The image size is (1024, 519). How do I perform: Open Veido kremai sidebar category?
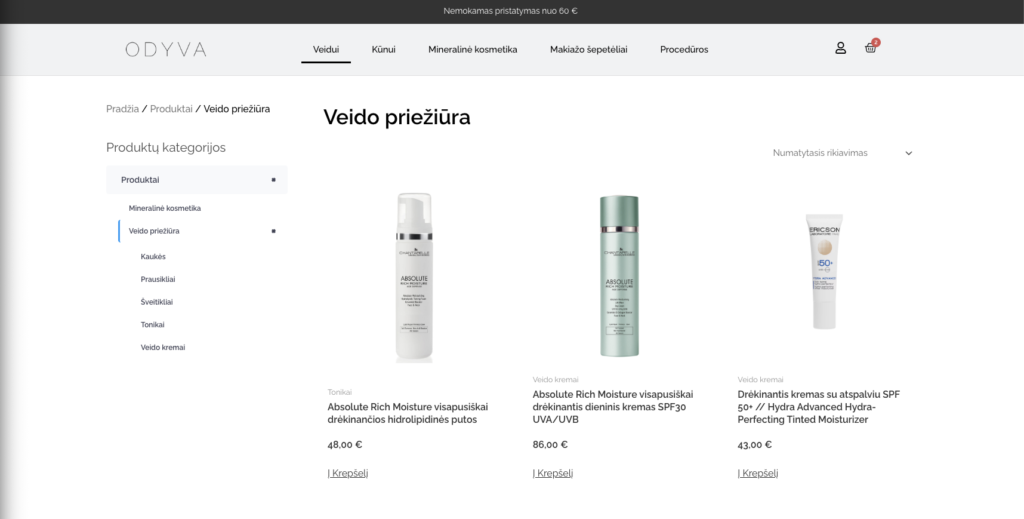point(163,347)
